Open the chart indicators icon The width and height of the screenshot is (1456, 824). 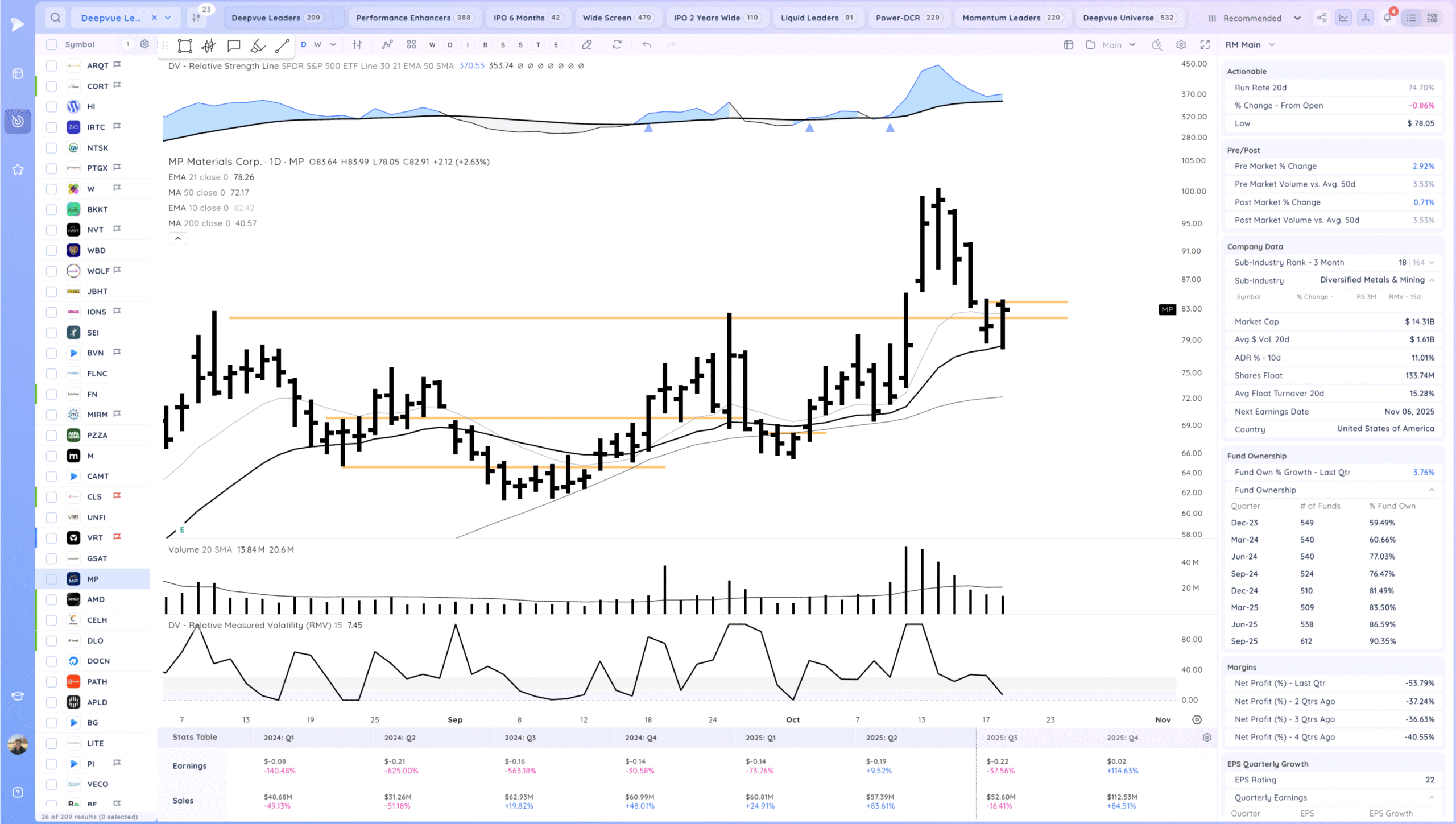(x=387, y=44)
